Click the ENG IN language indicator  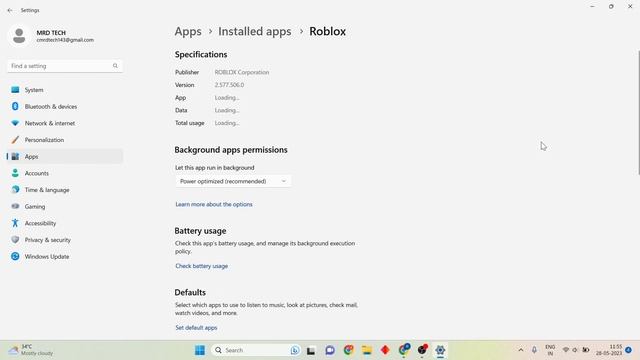point(550,350)
